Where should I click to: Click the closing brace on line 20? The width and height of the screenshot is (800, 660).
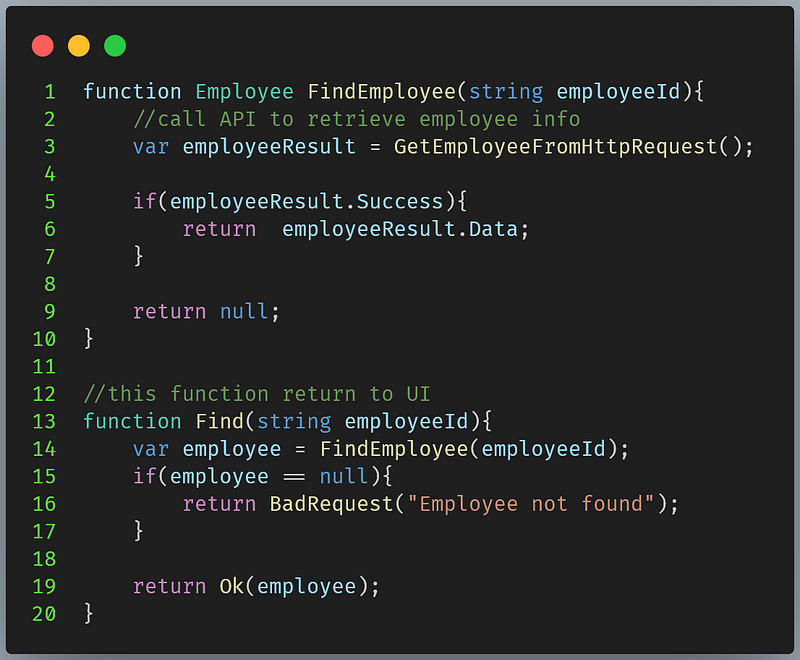89,614
